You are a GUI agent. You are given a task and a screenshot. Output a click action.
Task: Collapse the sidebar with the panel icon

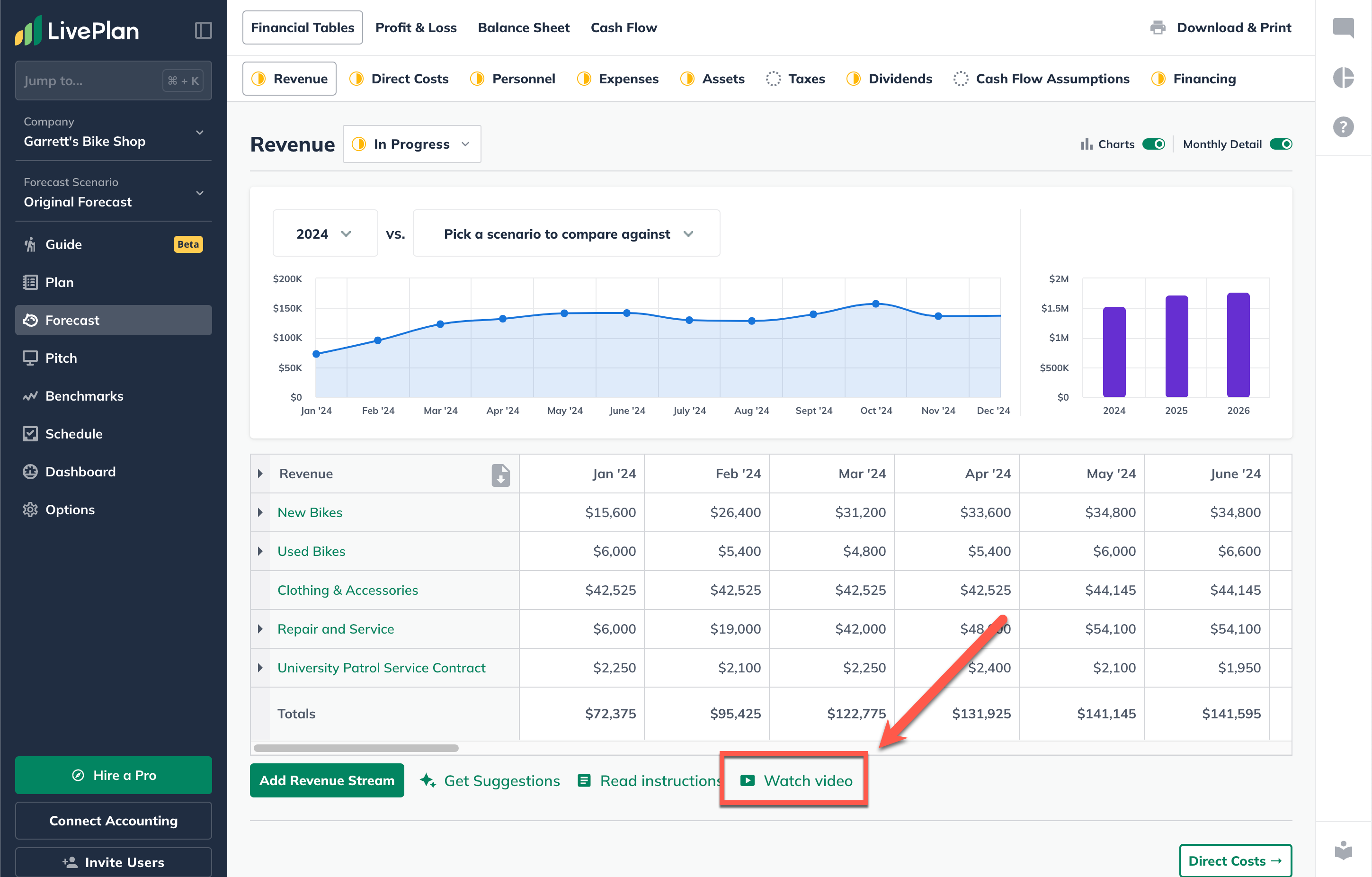click(204, 30)
